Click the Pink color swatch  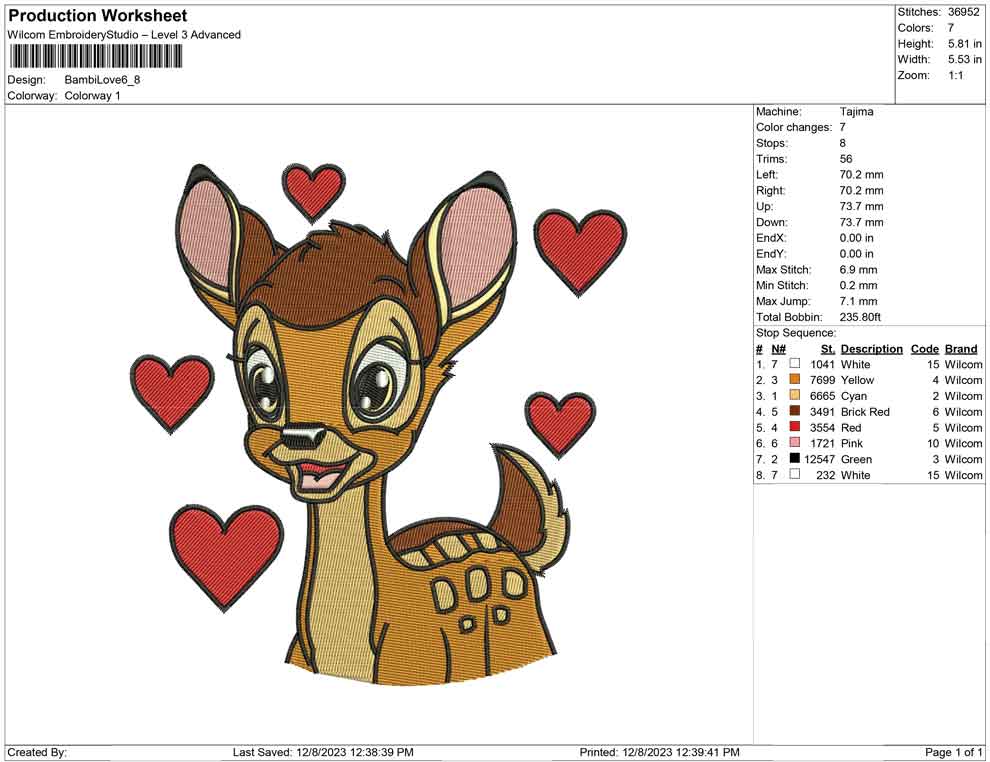tap(795, 443)
